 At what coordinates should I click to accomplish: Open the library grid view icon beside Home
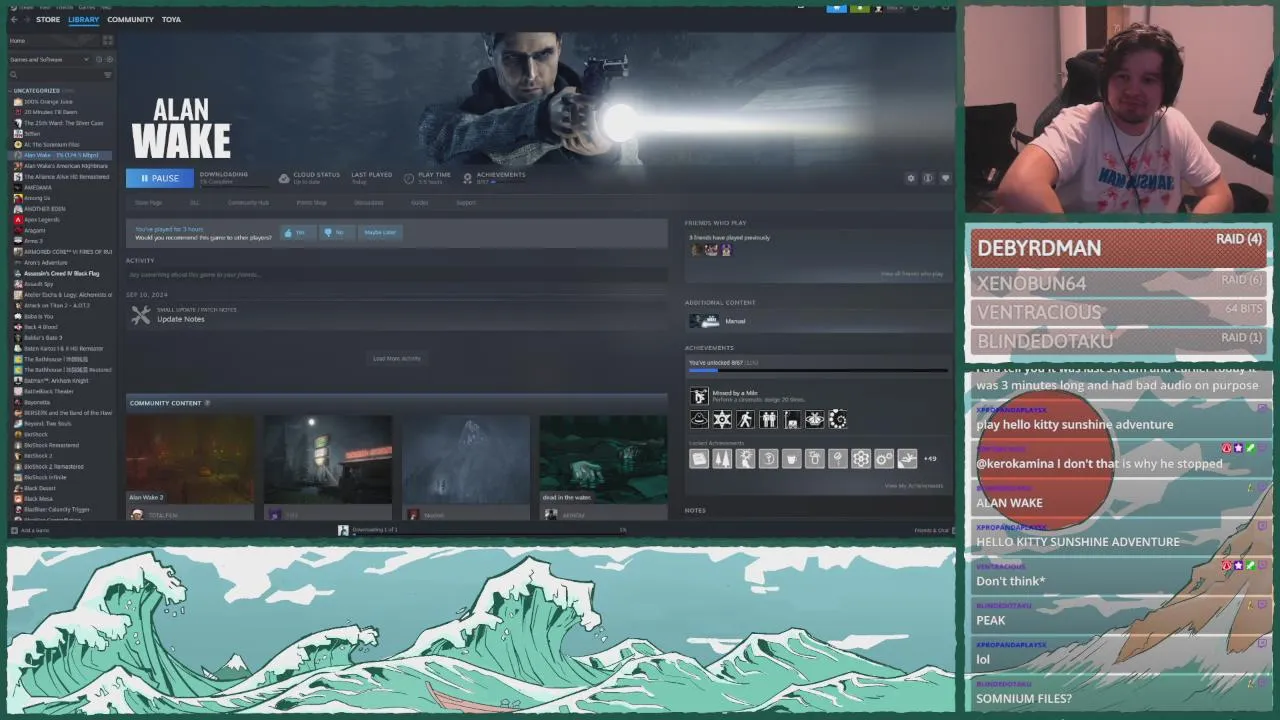[107, 41]
